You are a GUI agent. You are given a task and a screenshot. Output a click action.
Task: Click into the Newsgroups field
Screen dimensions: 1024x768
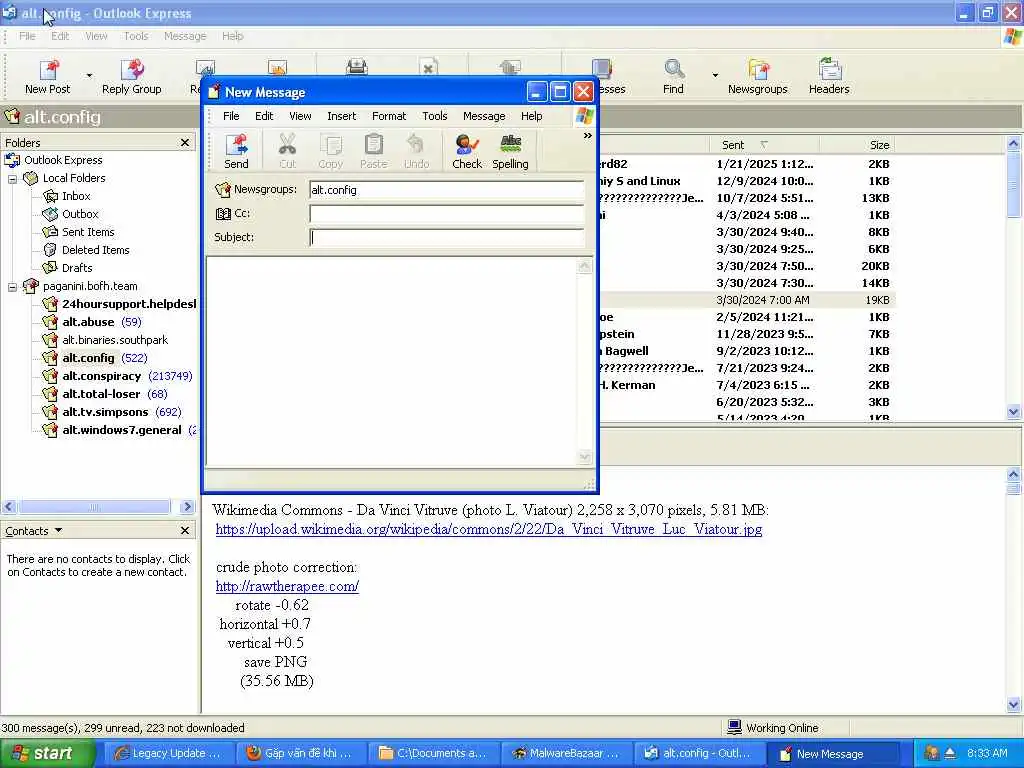click(x=446, y=190)
